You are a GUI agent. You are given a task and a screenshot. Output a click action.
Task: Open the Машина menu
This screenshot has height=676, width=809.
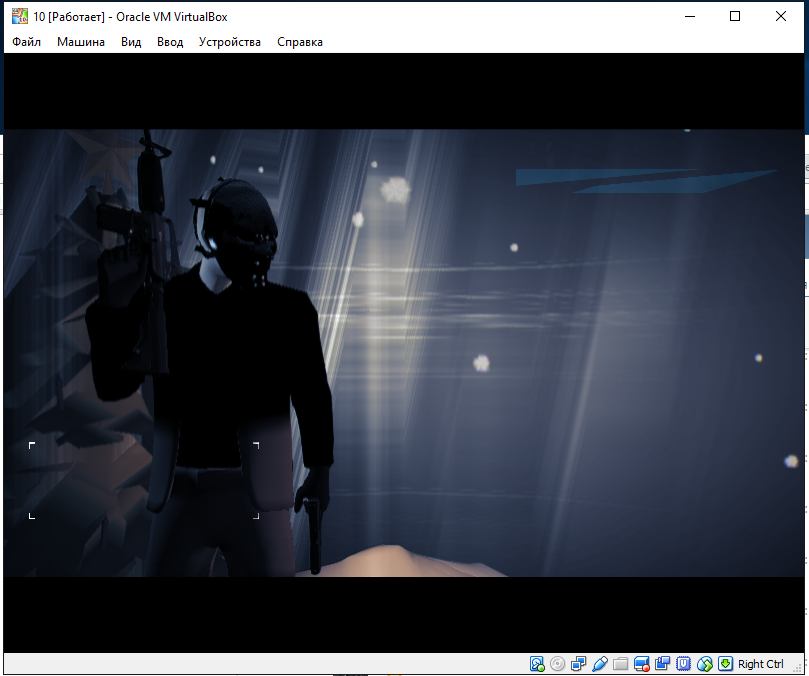(x=81, y=42)
